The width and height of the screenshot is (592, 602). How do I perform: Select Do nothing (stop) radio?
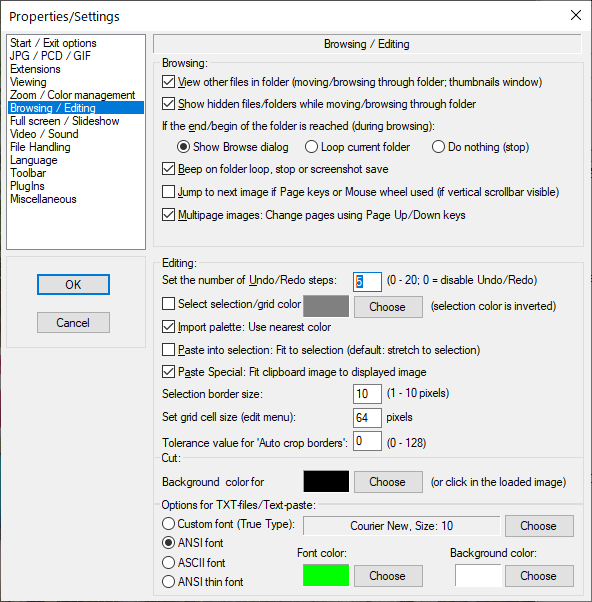(x=438, y=147)
